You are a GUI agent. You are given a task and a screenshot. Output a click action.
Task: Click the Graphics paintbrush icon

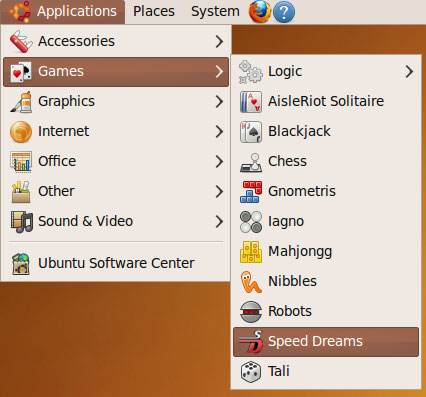coord(21,102)
